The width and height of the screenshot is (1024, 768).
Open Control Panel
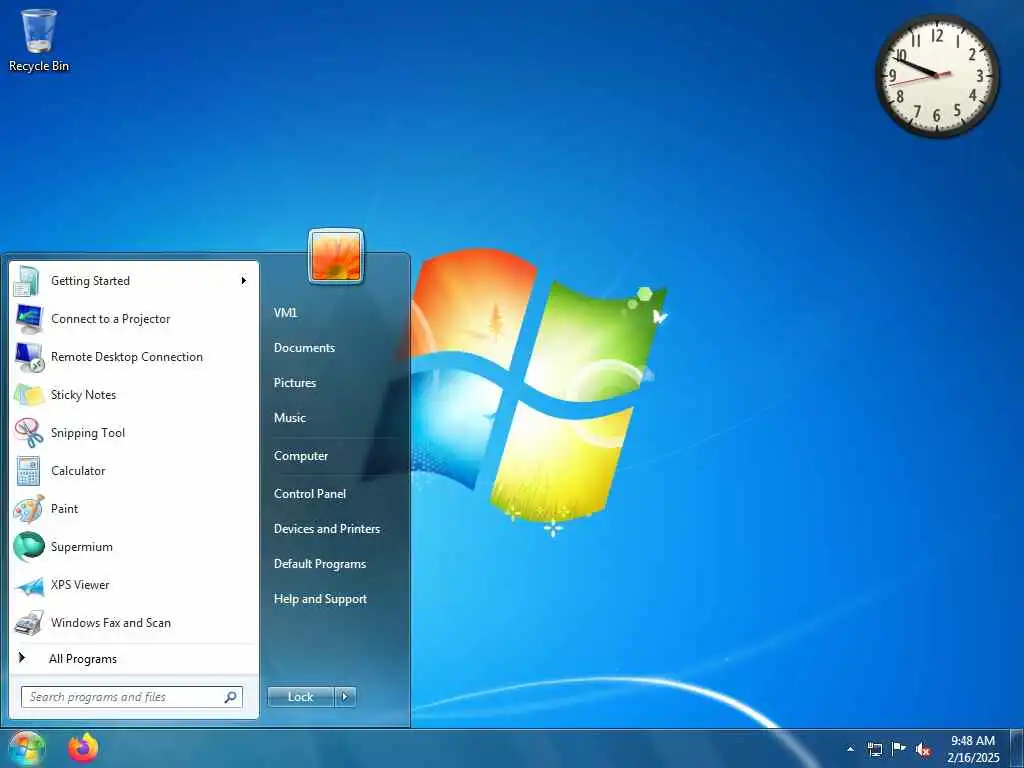(x=310, y=494)
